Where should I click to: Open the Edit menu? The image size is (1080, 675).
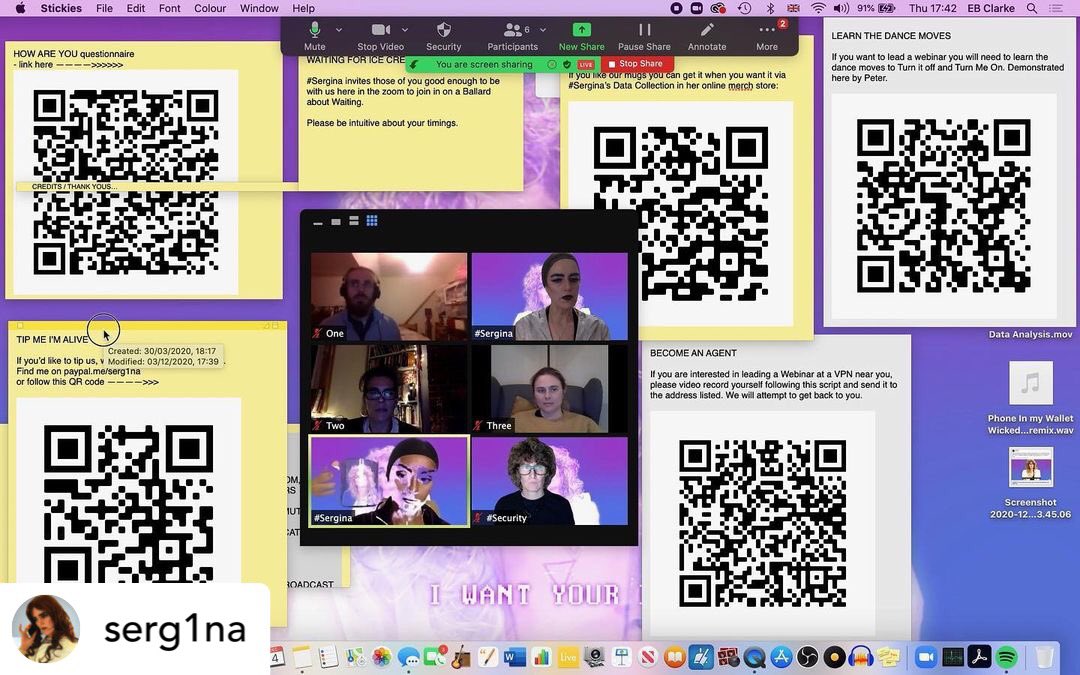pos(136,8)
